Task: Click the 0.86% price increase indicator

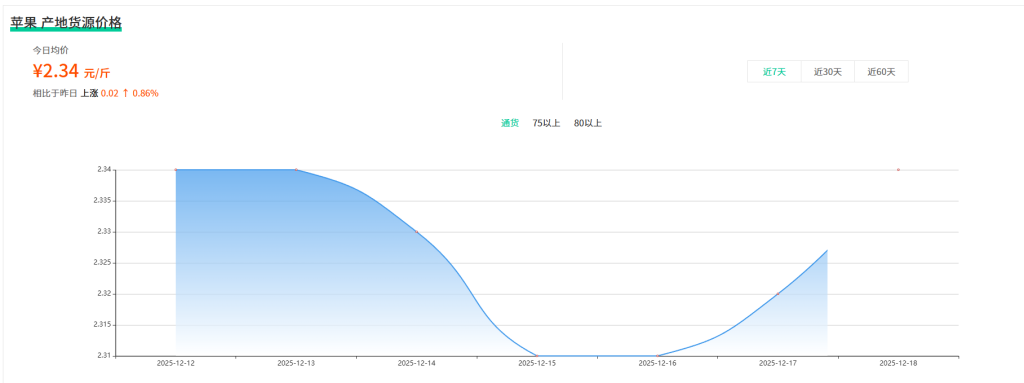Action: tap(146, 93)
